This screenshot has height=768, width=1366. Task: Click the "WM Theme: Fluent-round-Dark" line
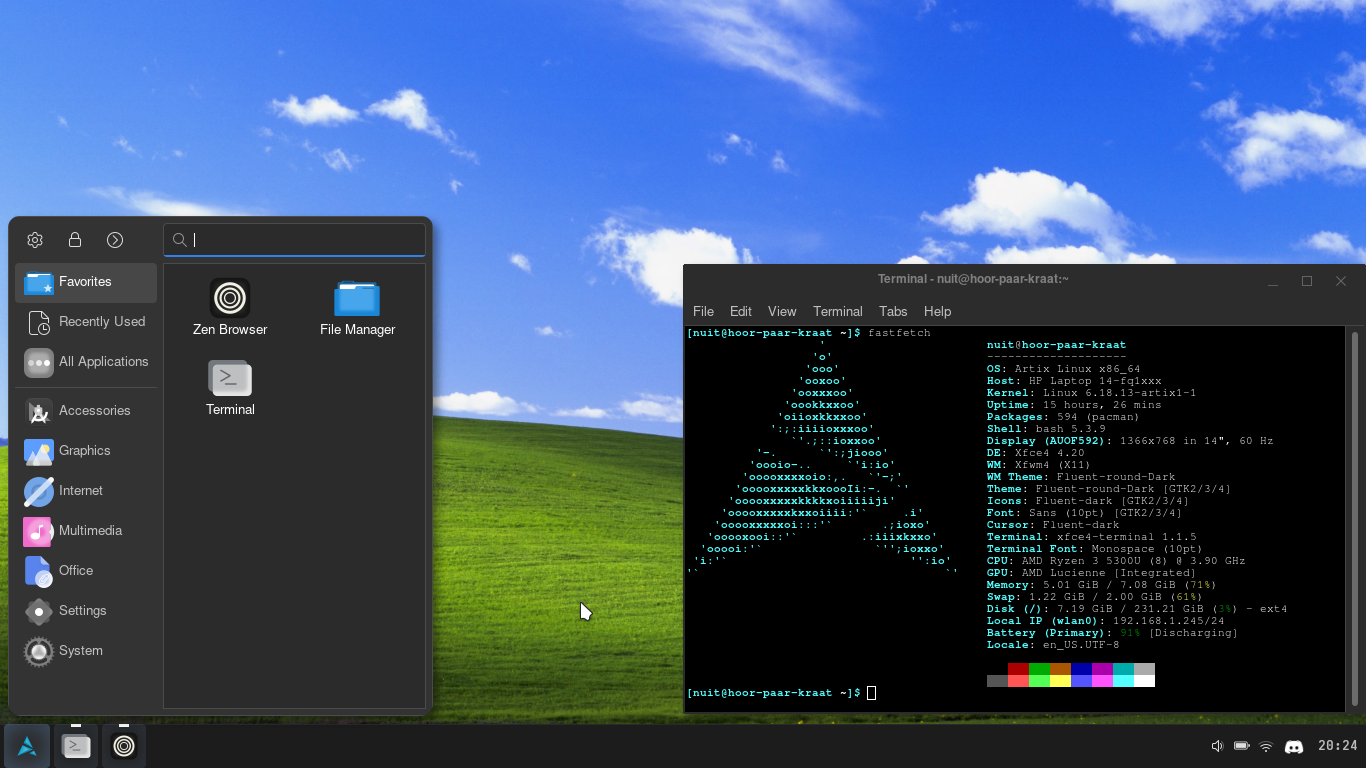pos(1081,477)
